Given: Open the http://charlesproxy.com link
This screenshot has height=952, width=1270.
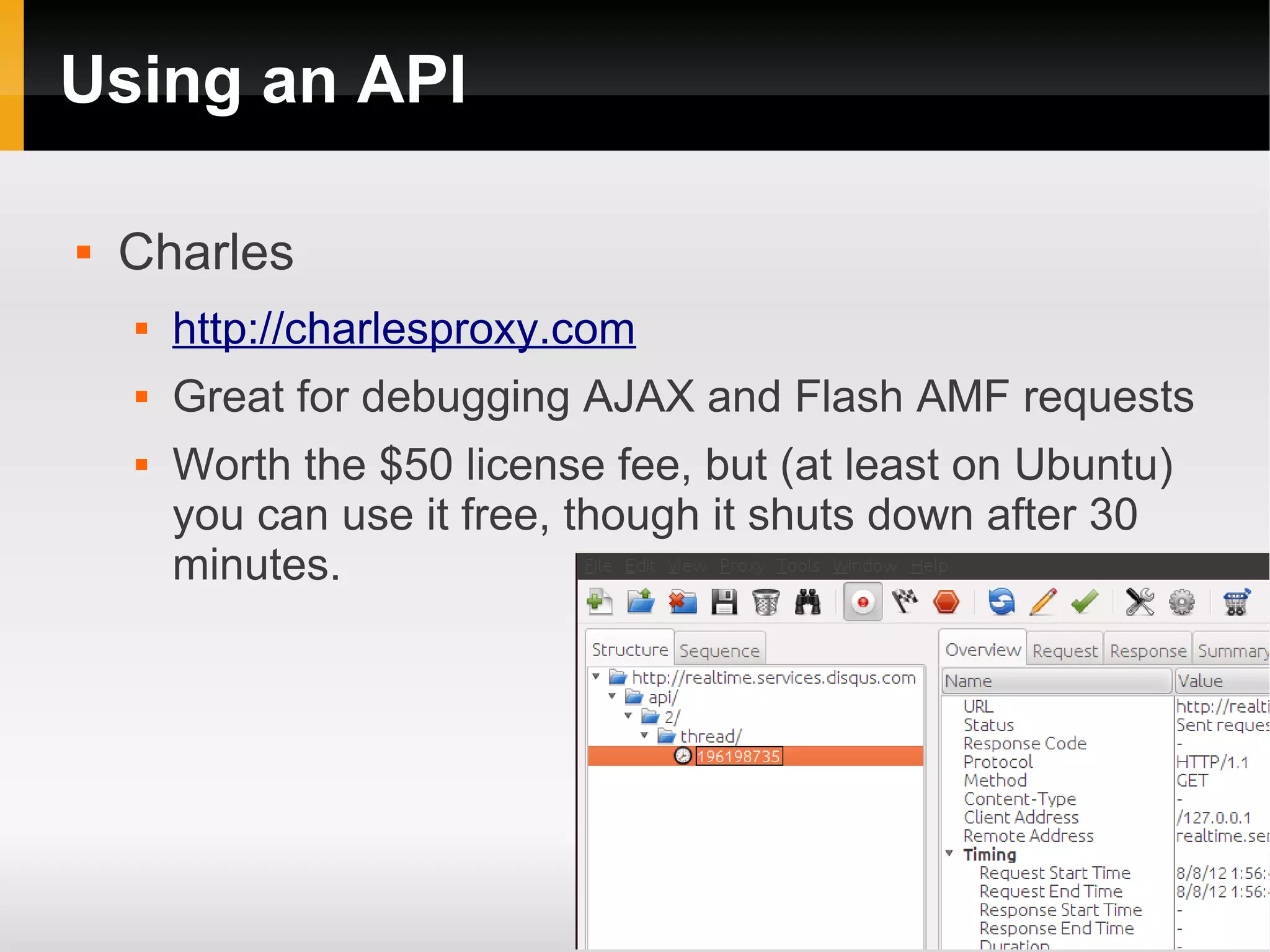Looking at the screenshot, I should tap(404, 329).
